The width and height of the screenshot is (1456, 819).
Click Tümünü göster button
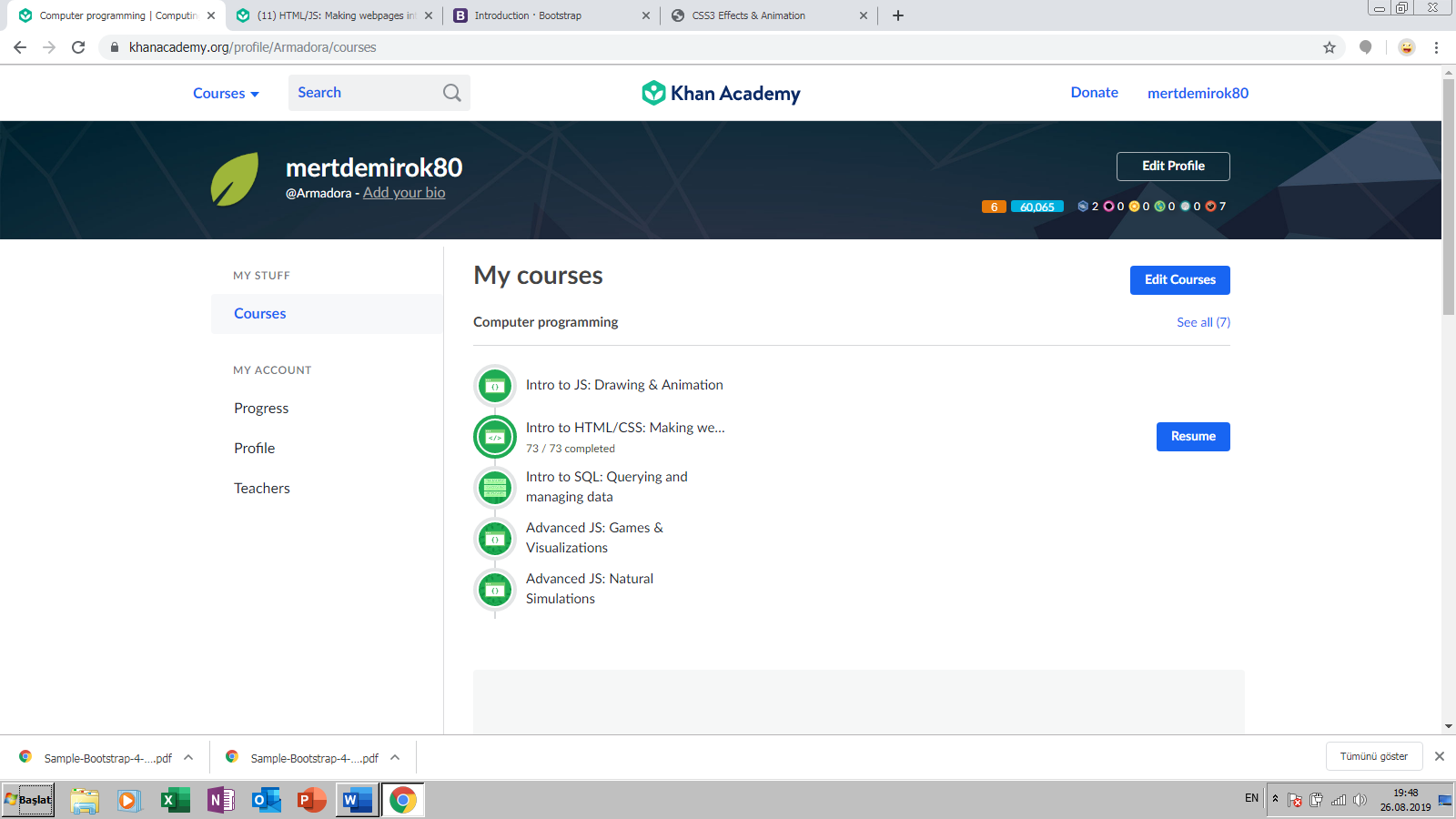(x=1374, y=756)
